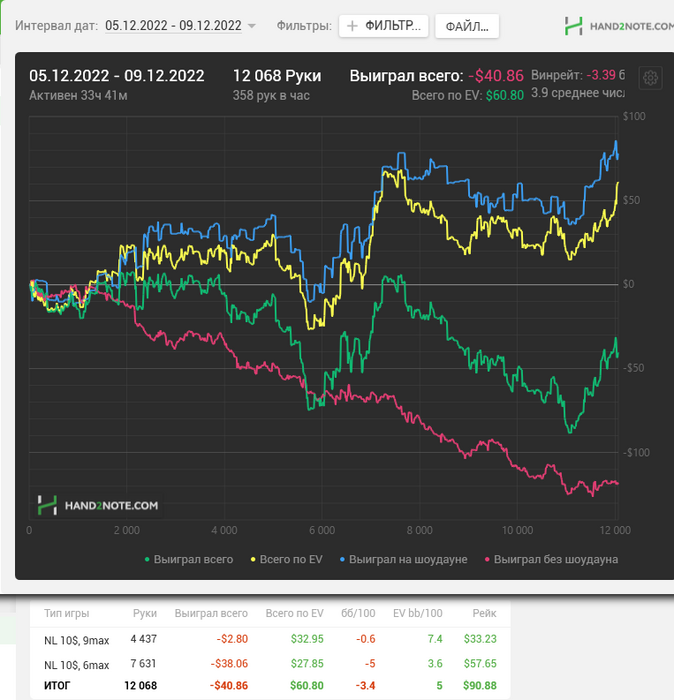Click the 'бб/100' column header
The height and width of the screenshot is (700, 674).
(x=358, y=613)
